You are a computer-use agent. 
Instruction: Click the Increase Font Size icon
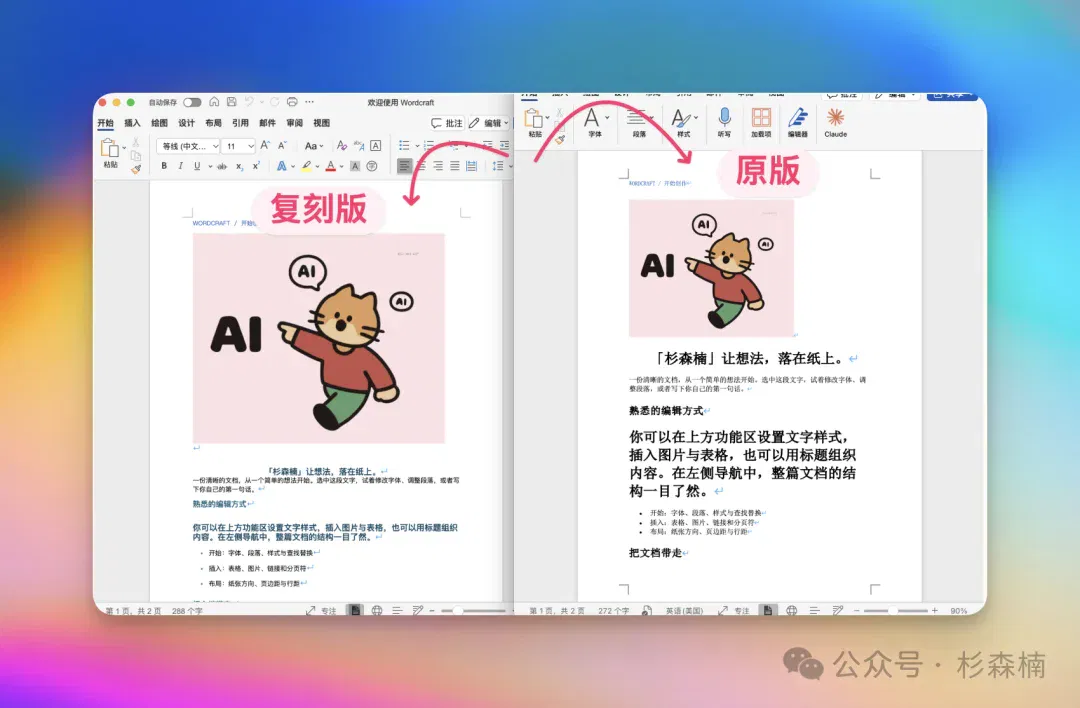265,145
